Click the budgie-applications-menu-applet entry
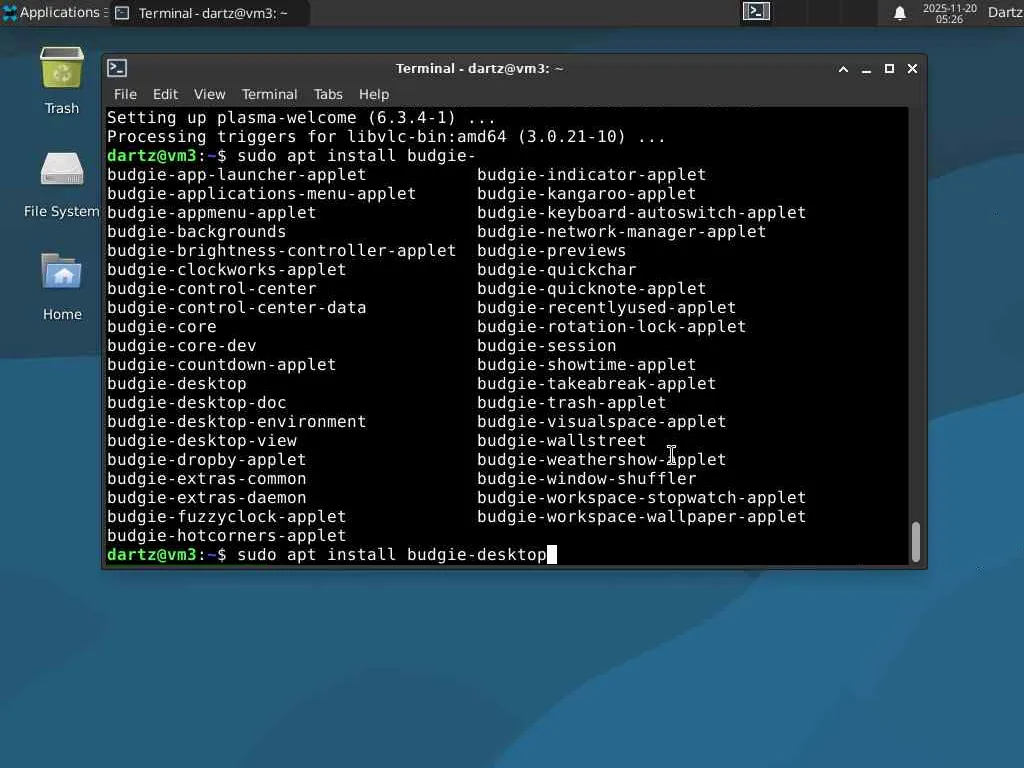Viewport: 1024px width, 768px height. click(x=261, y=193)
